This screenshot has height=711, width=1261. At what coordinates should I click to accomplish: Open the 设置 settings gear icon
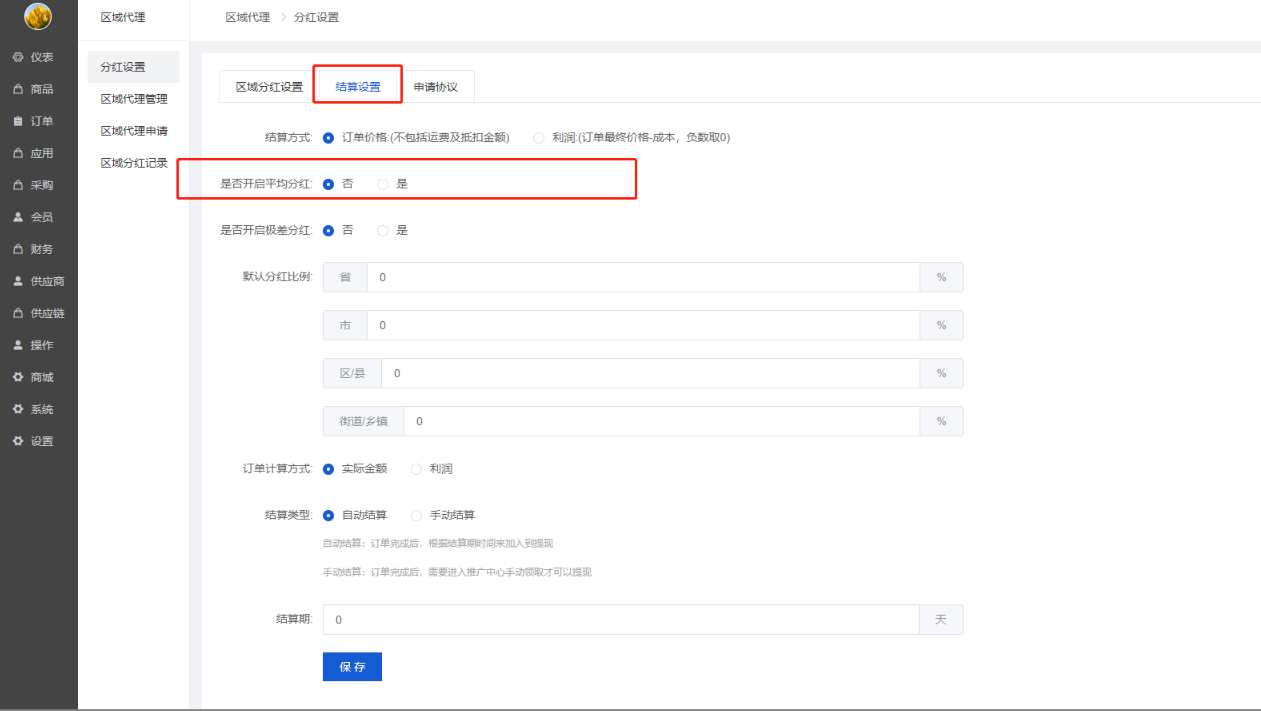tap(18, 442)
